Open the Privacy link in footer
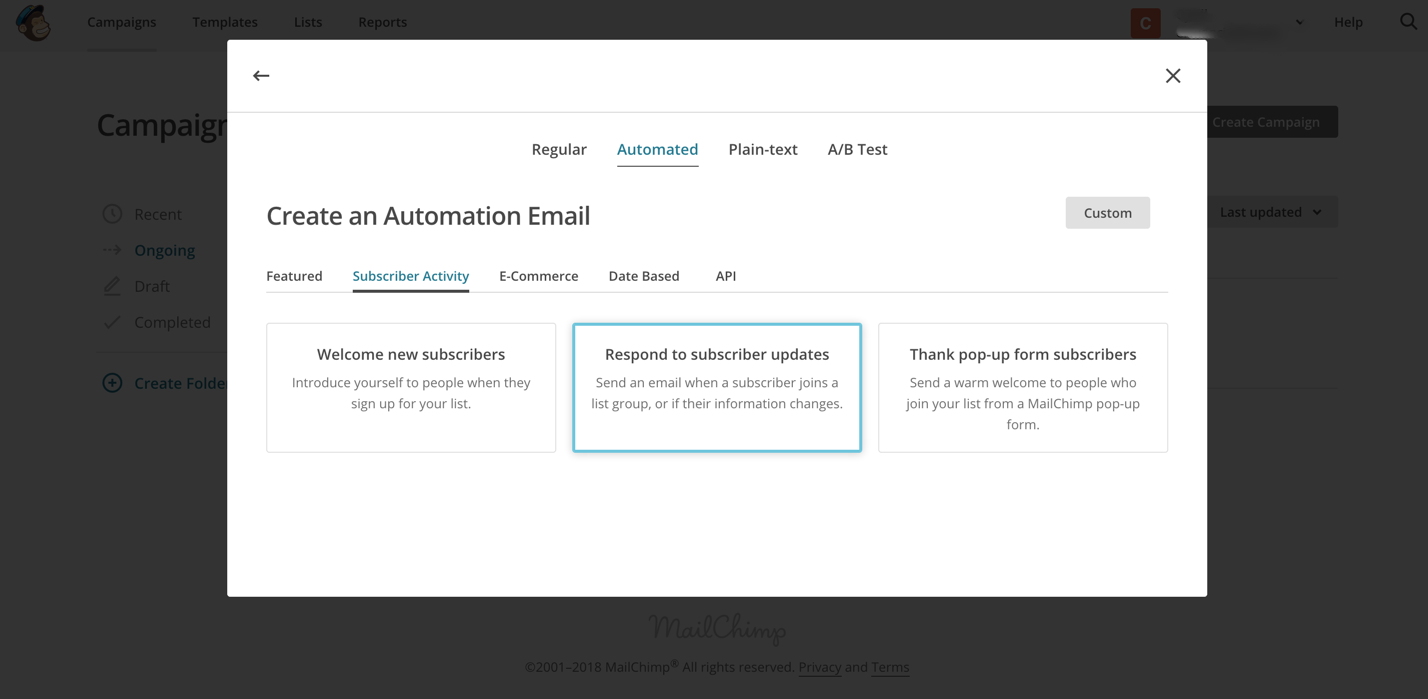 click(819, 667)
